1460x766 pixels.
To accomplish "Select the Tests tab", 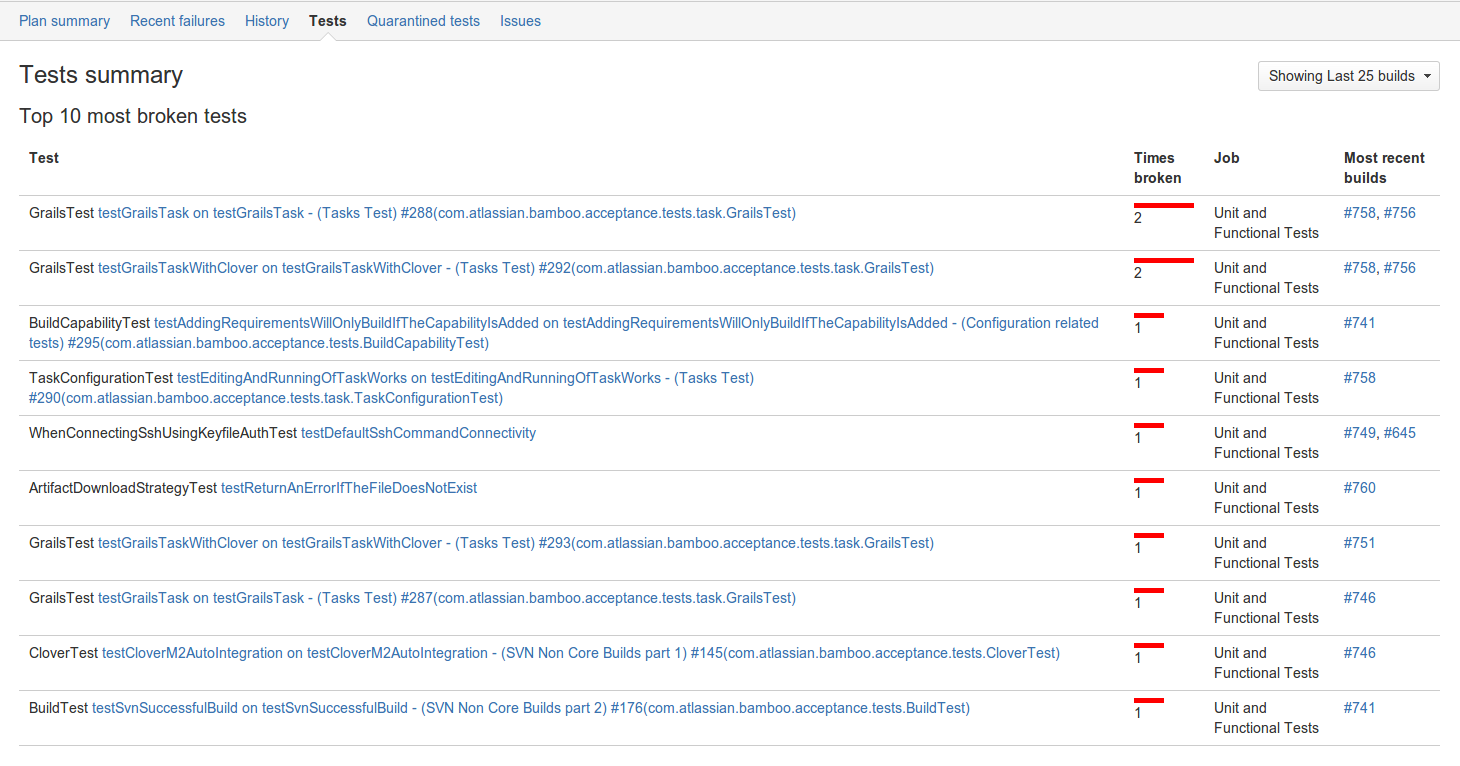I will click(328, 21).
